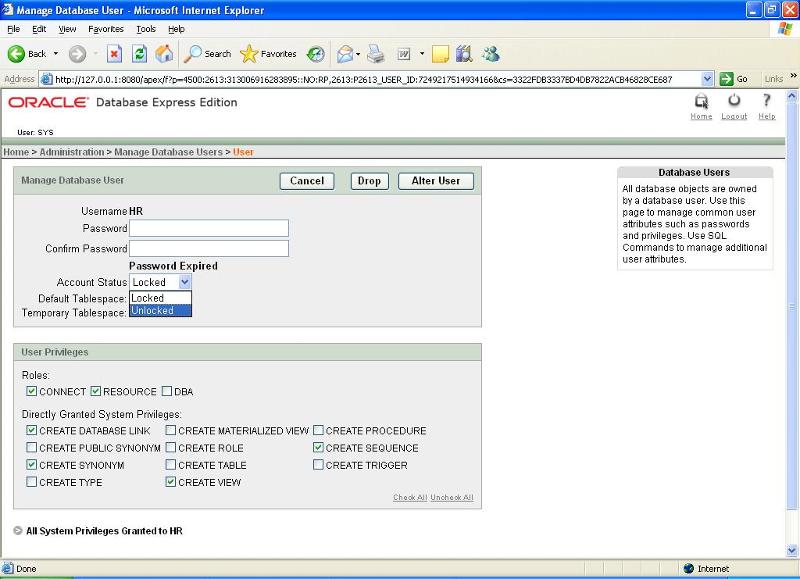Click the Cancel button
Screen dimensions: 800x579
pos(307,181)
